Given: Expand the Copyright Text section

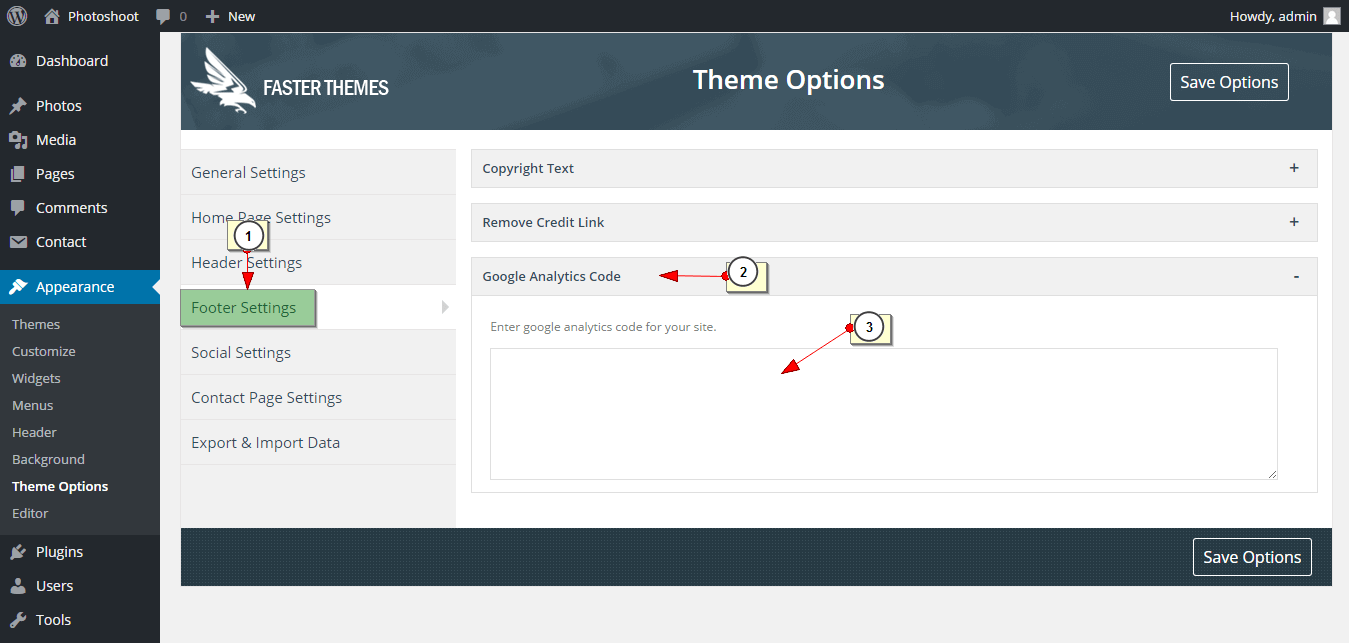Looking at the screenshot, I should tap(894, 168).
